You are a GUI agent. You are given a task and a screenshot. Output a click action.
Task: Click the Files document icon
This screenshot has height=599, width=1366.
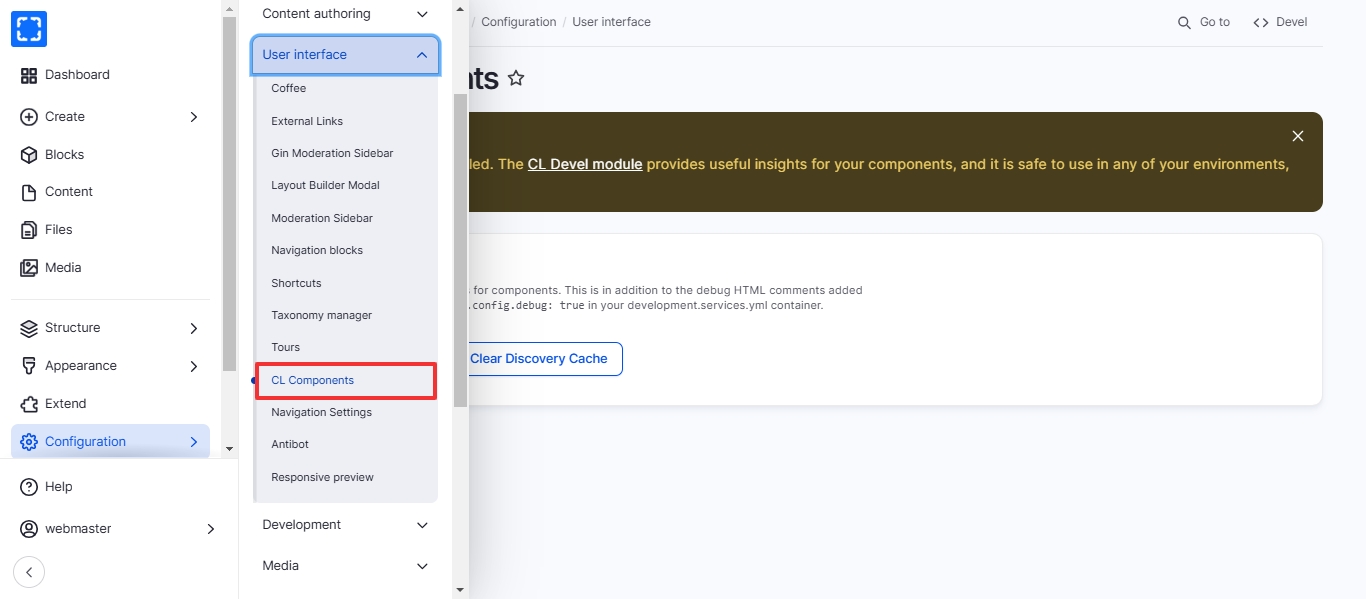29,230
